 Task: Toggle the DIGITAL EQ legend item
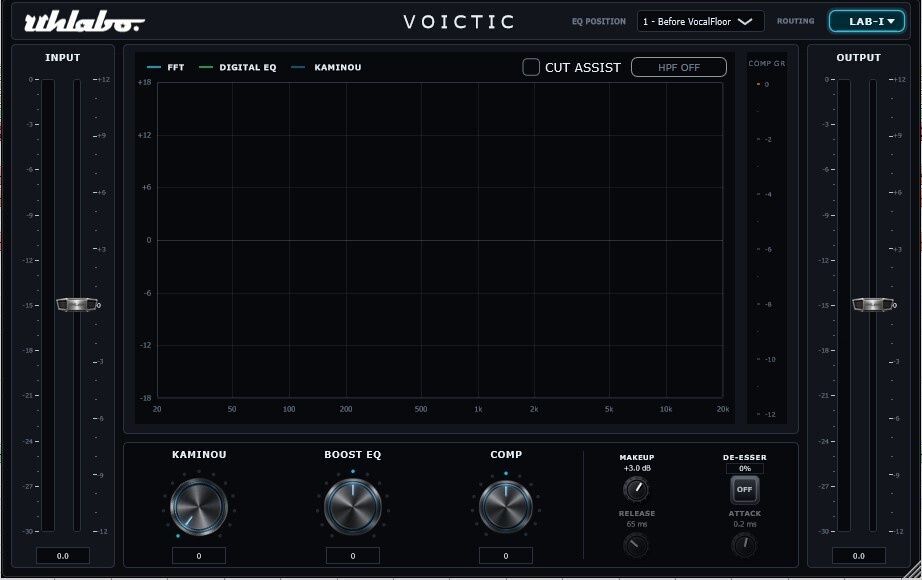tap(238, 67)
